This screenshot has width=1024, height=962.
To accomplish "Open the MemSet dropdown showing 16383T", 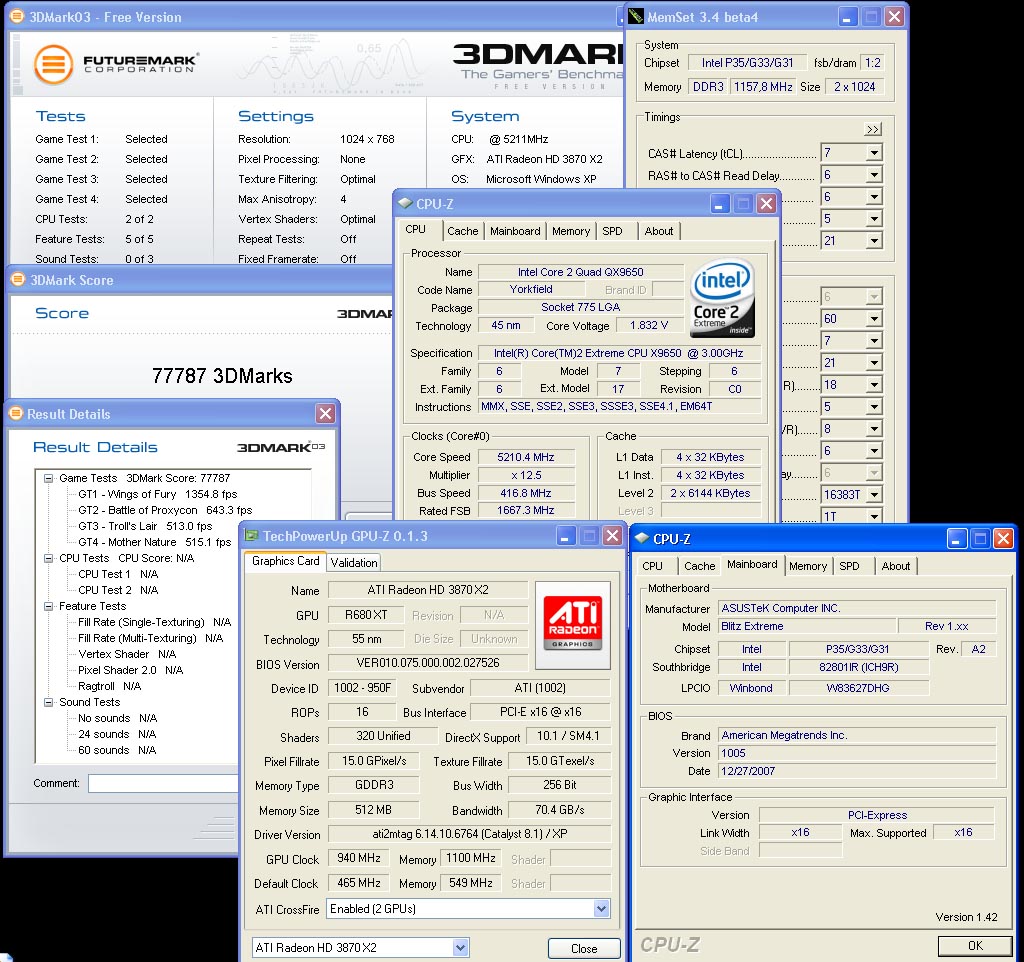I will coord(874,494).
